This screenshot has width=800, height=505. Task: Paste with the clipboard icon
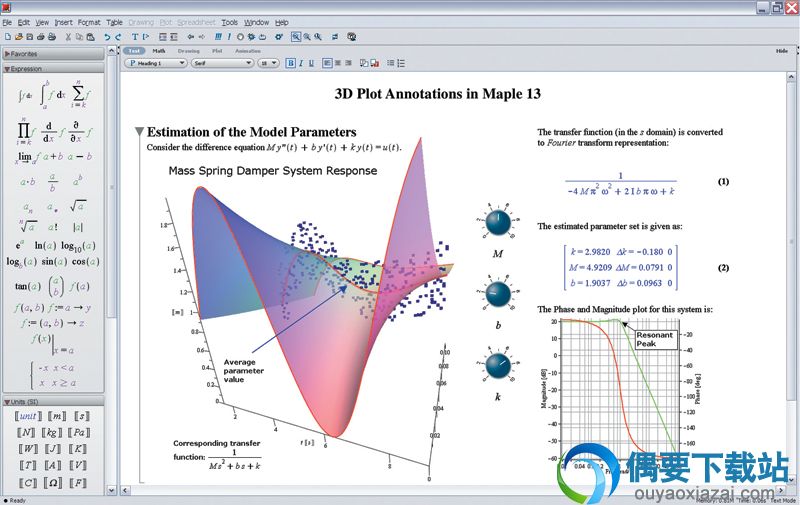[x=91, y=37]
